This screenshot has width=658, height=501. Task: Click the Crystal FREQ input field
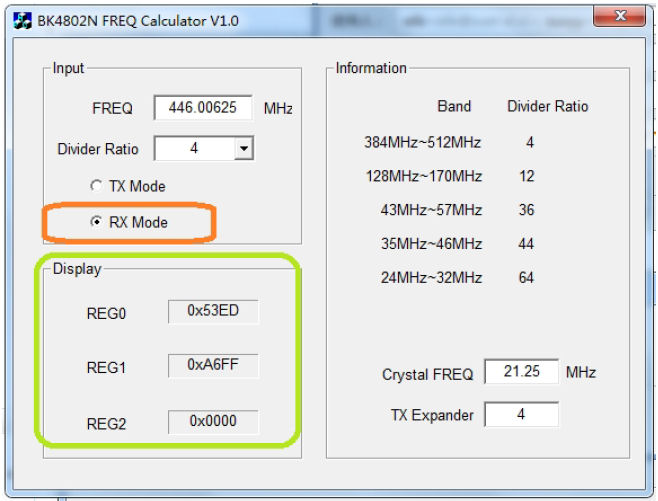point(521,371)
